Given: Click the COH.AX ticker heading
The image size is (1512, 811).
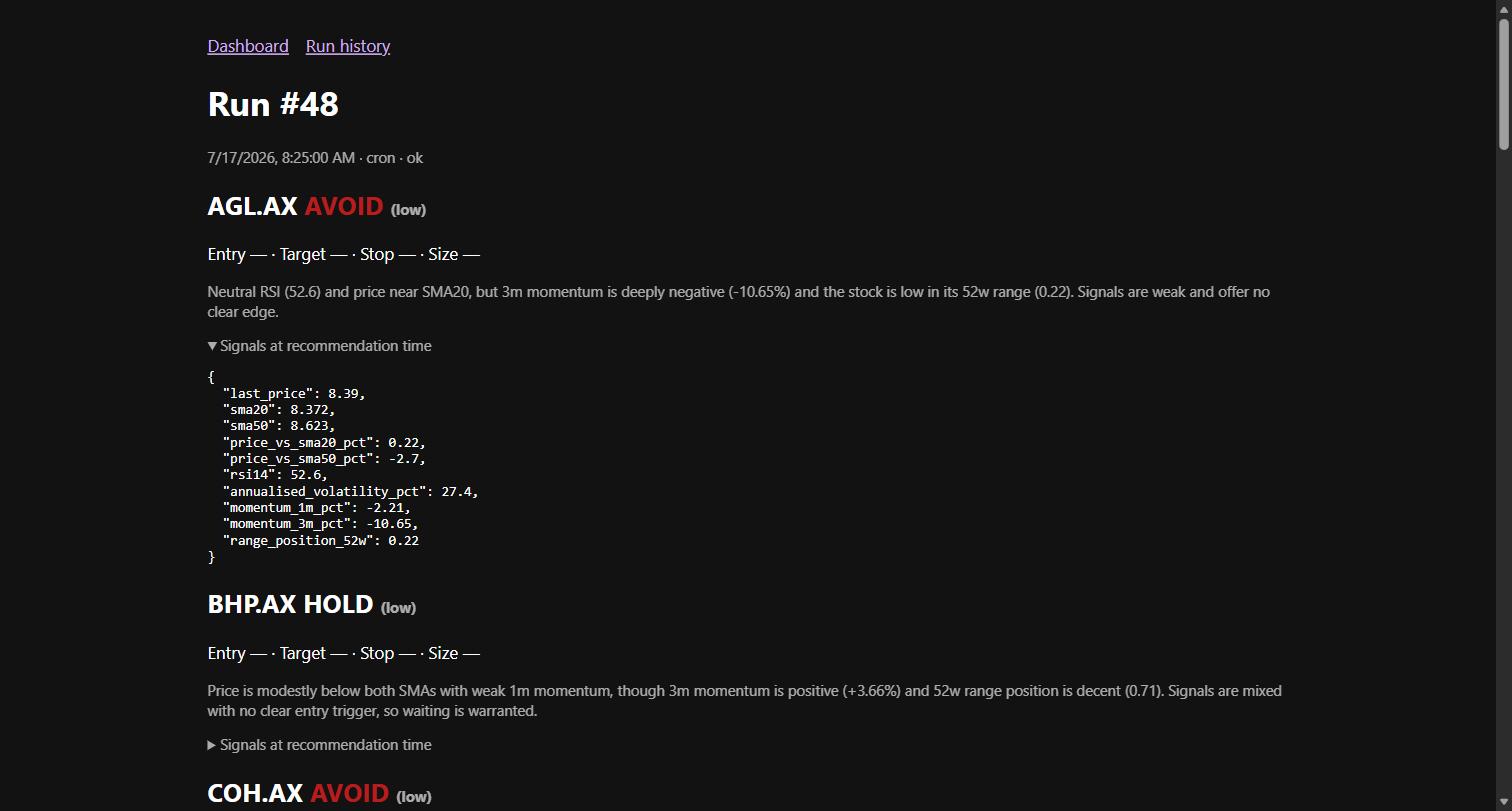Looking at the screenshot, I should point(255,794).
